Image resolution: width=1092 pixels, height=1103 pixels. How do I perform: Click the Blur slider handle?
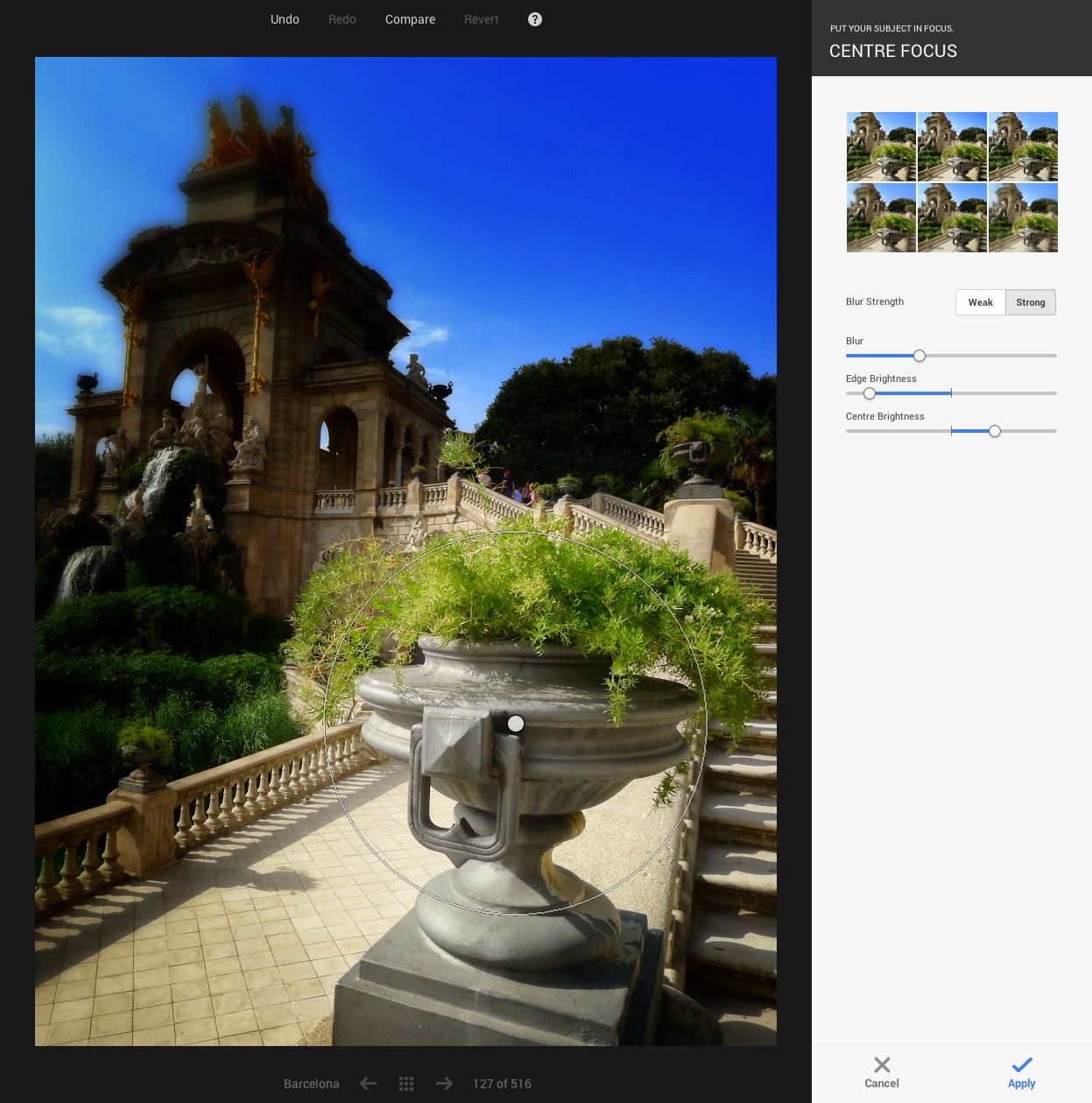(x=919, y=356)
